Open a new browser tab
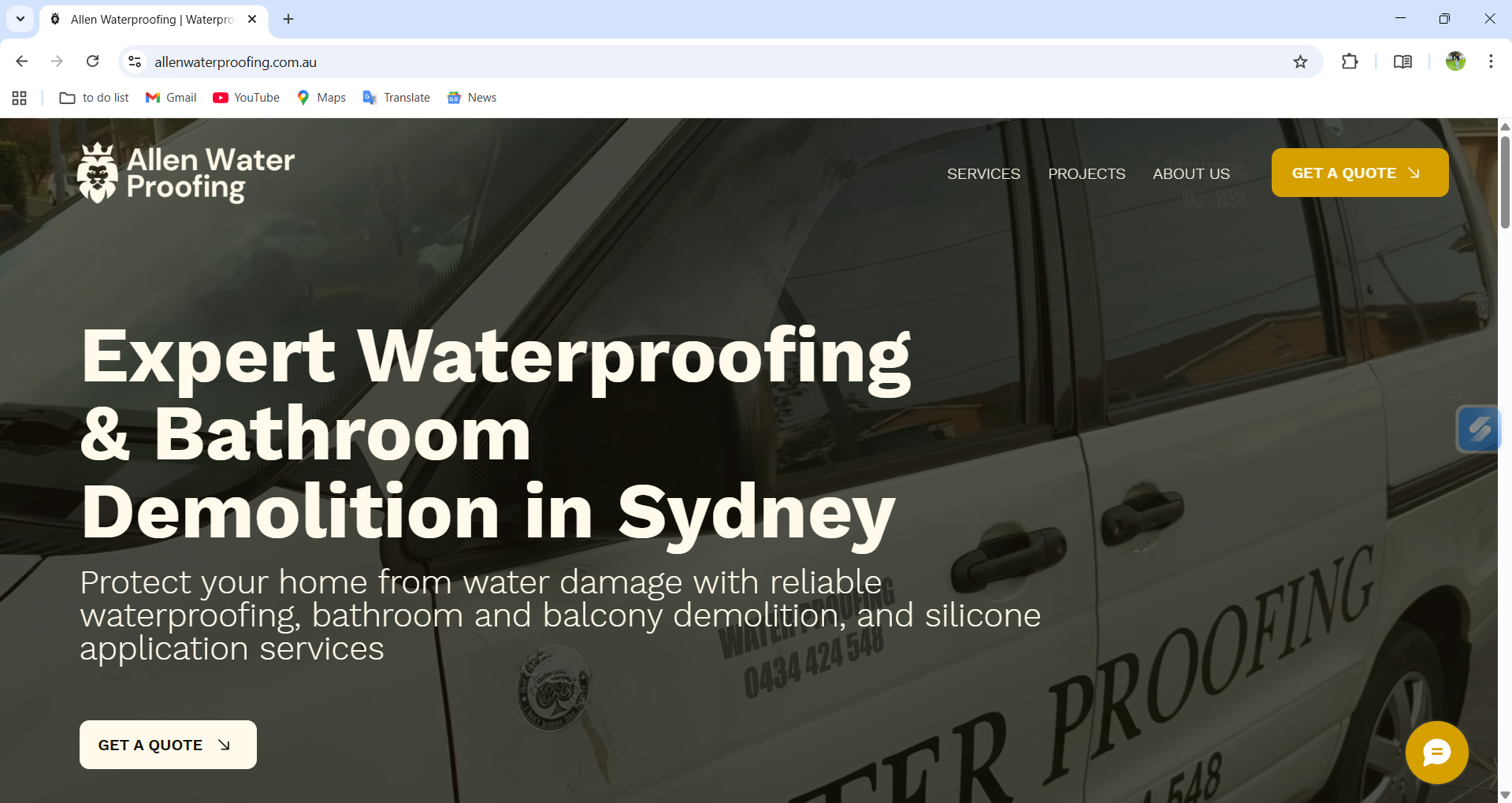This screenshot has width=1512, height=803. pos(288,19)
